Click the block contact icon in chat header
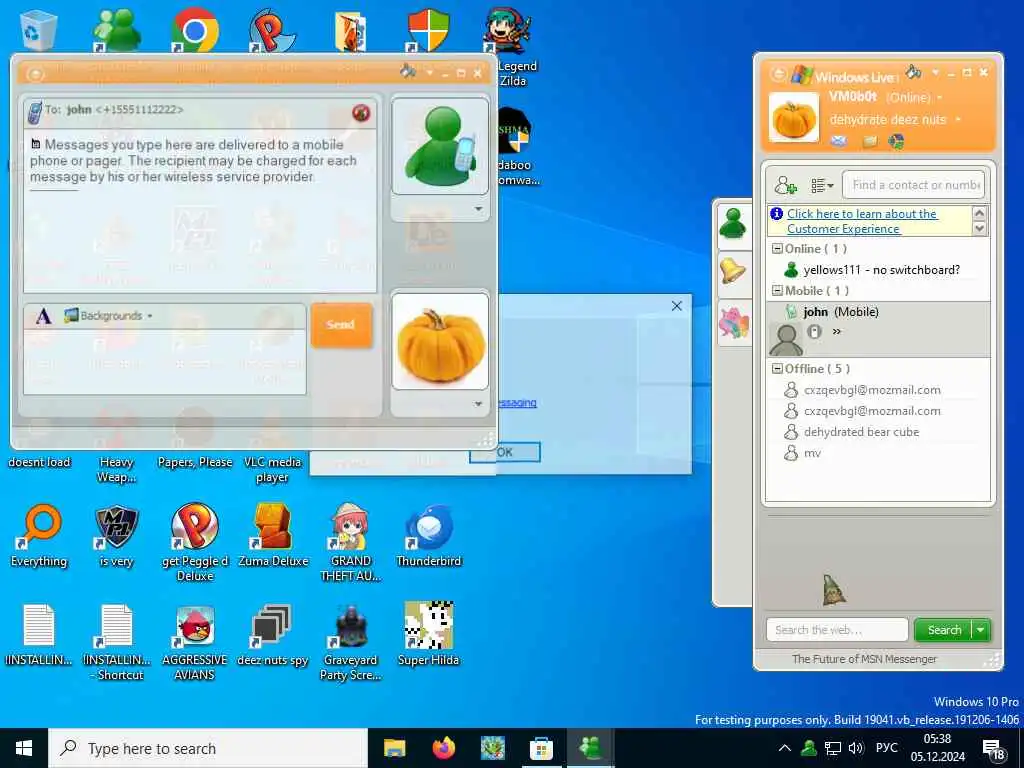The width and height of the screenshot is (1024, 768). [360, 113]
